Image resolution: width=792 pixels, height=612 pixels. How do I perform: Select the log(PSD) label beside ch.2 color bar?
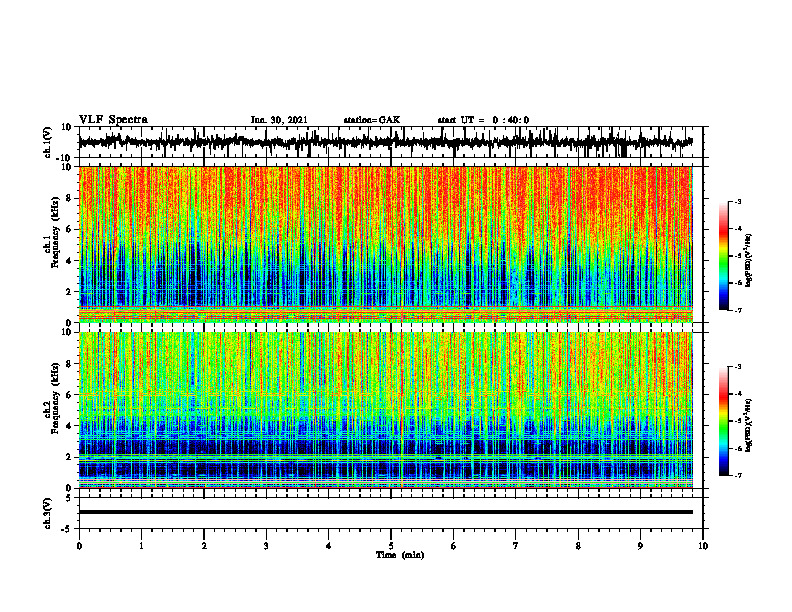coord(749,425)
